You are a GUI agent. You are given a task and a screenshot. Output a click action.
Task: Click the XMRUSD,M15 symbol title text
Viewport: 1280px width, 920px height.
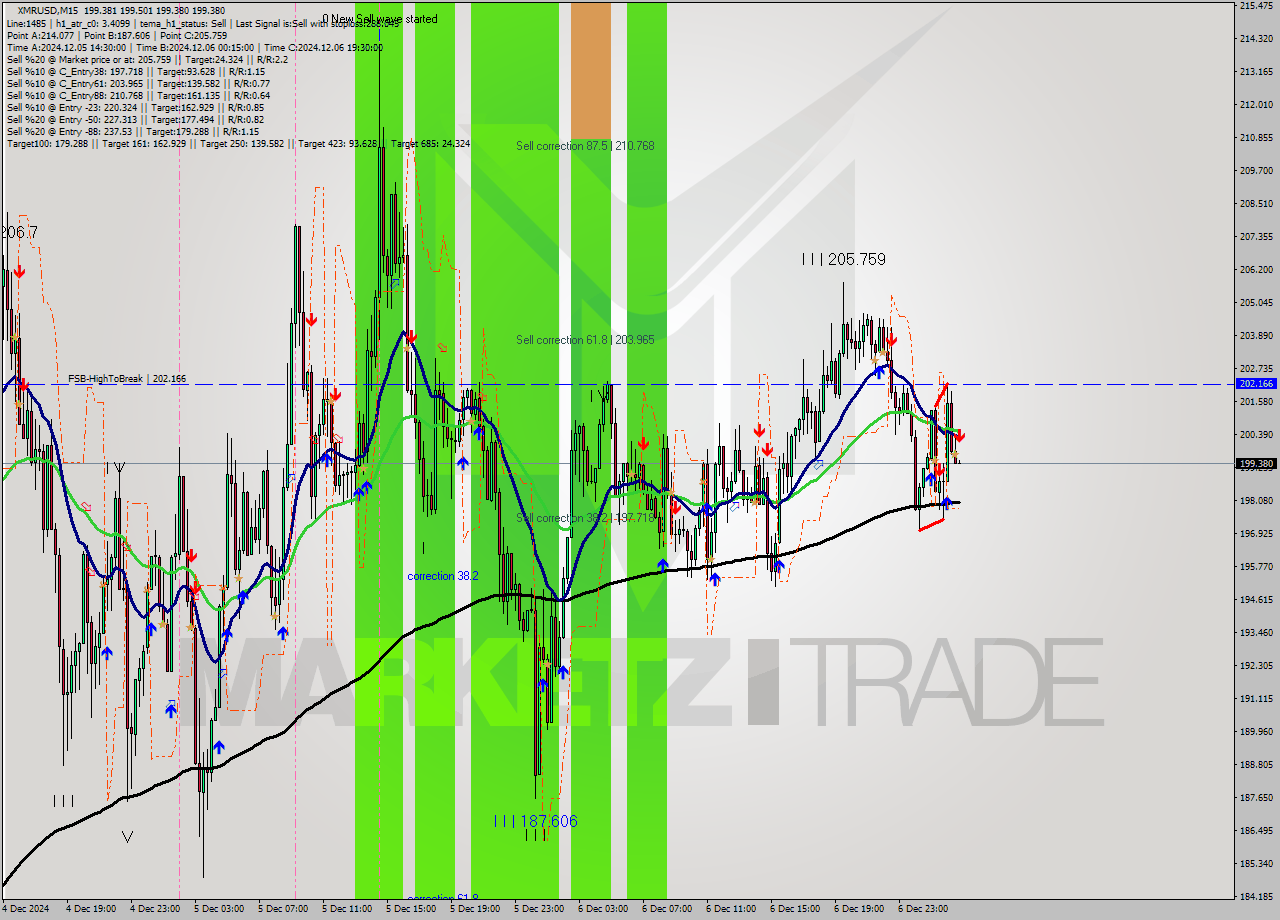(49, 10)
